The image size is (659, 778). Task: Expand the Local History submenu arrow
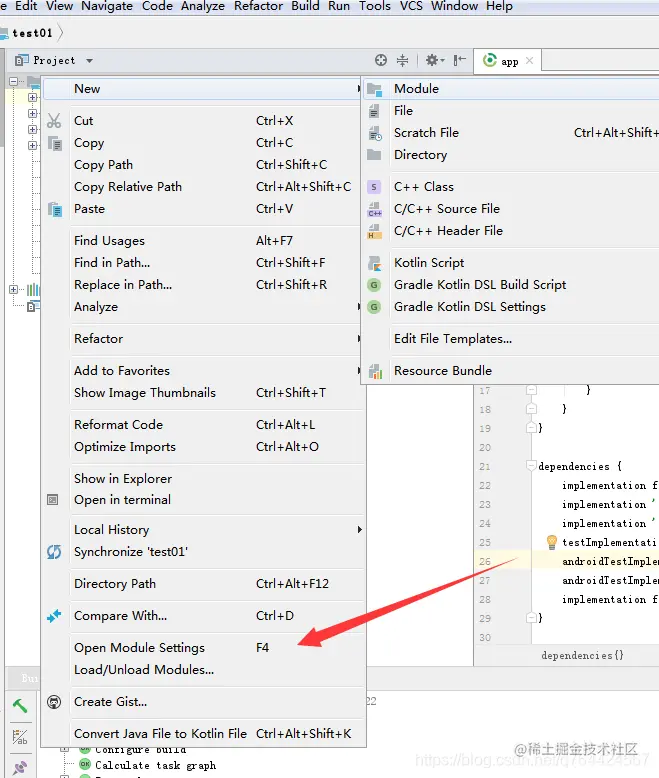pos(360,529)
